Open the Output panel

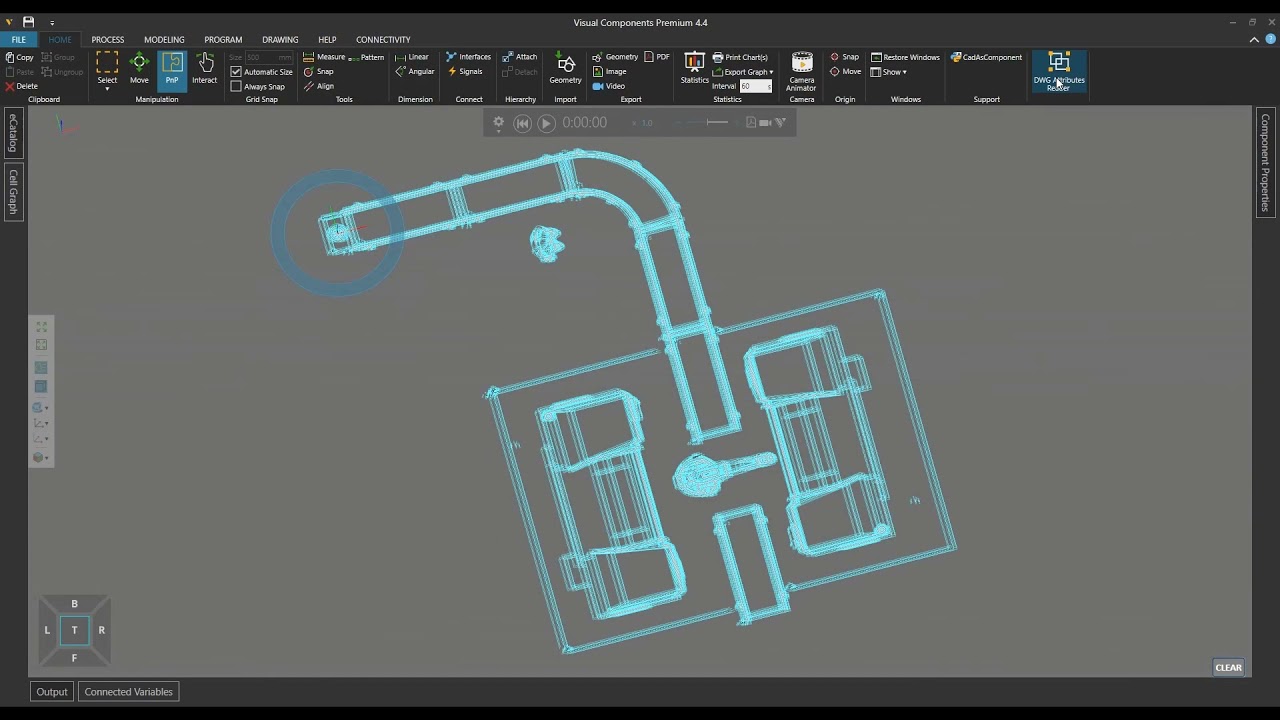click(52, 691)
